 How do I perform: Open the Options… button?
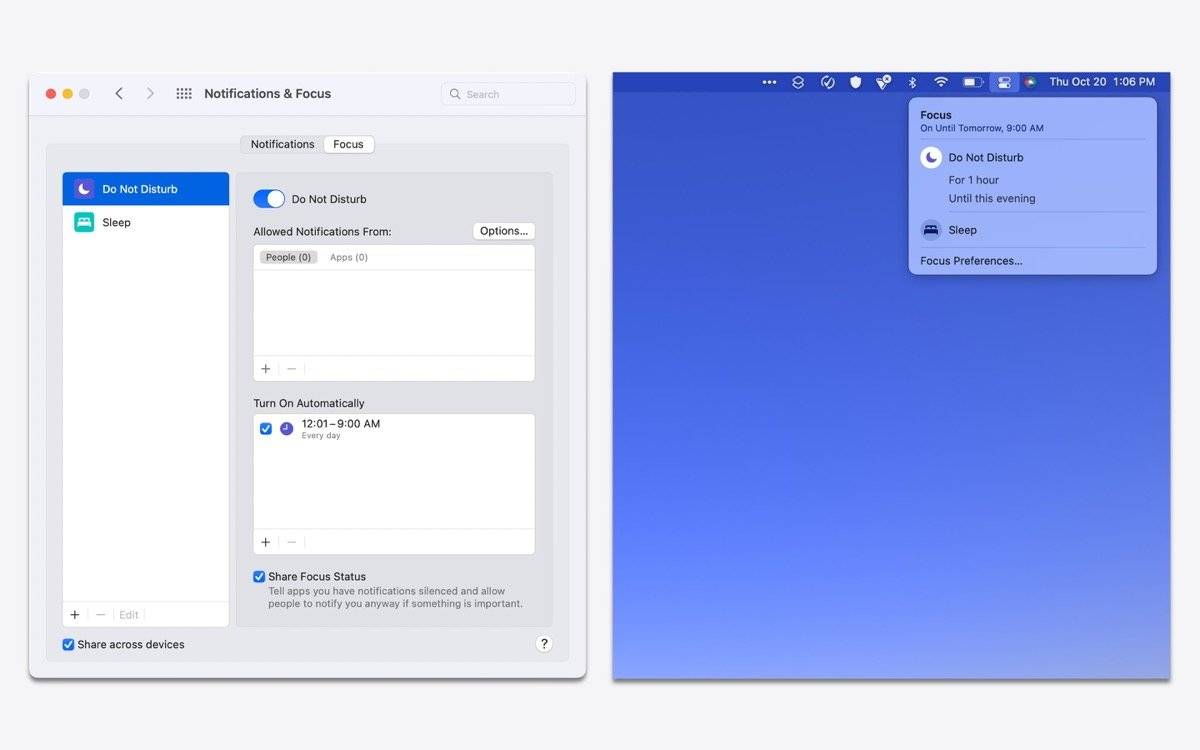[503, 231]
